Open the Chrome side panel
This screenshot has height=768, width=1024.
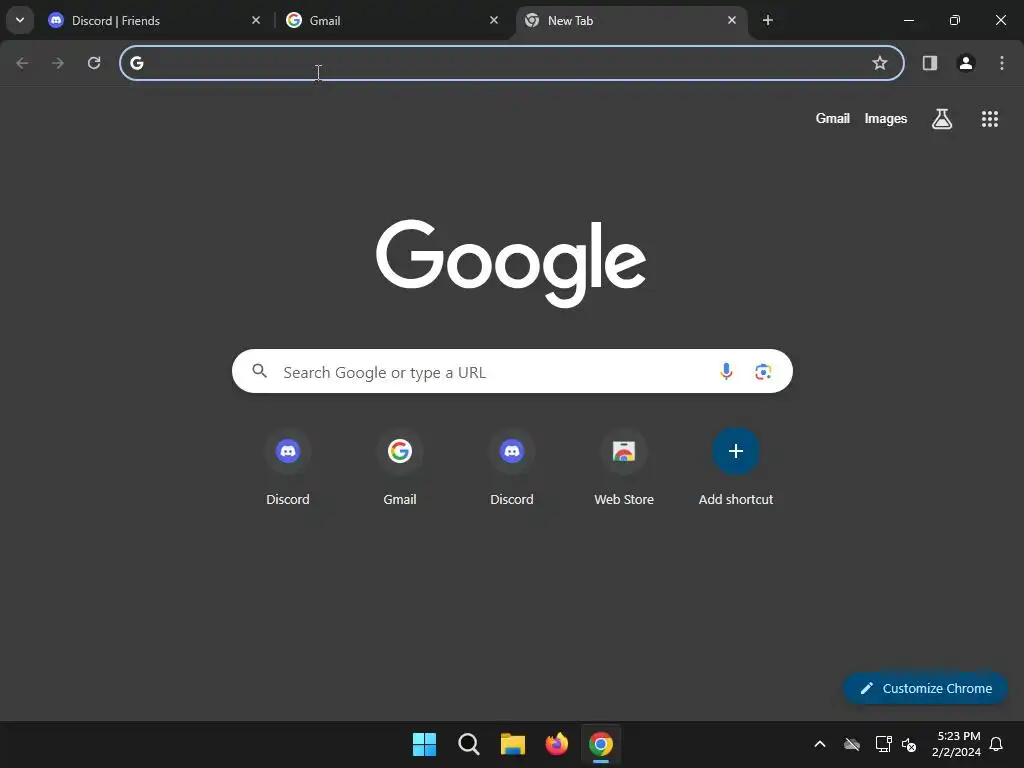(x=930, y=63)
